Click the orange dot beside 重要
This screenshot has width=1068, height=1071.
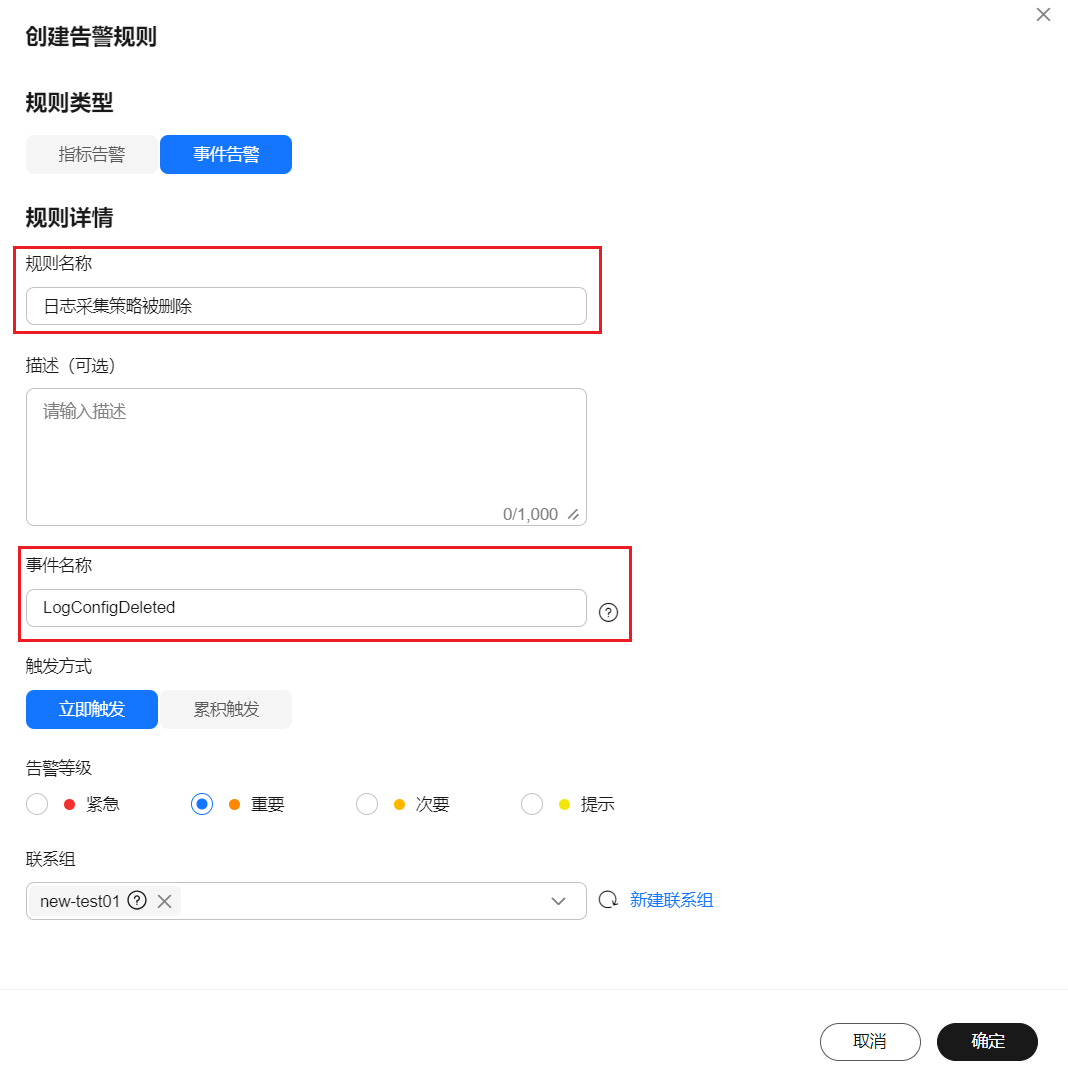234,805
